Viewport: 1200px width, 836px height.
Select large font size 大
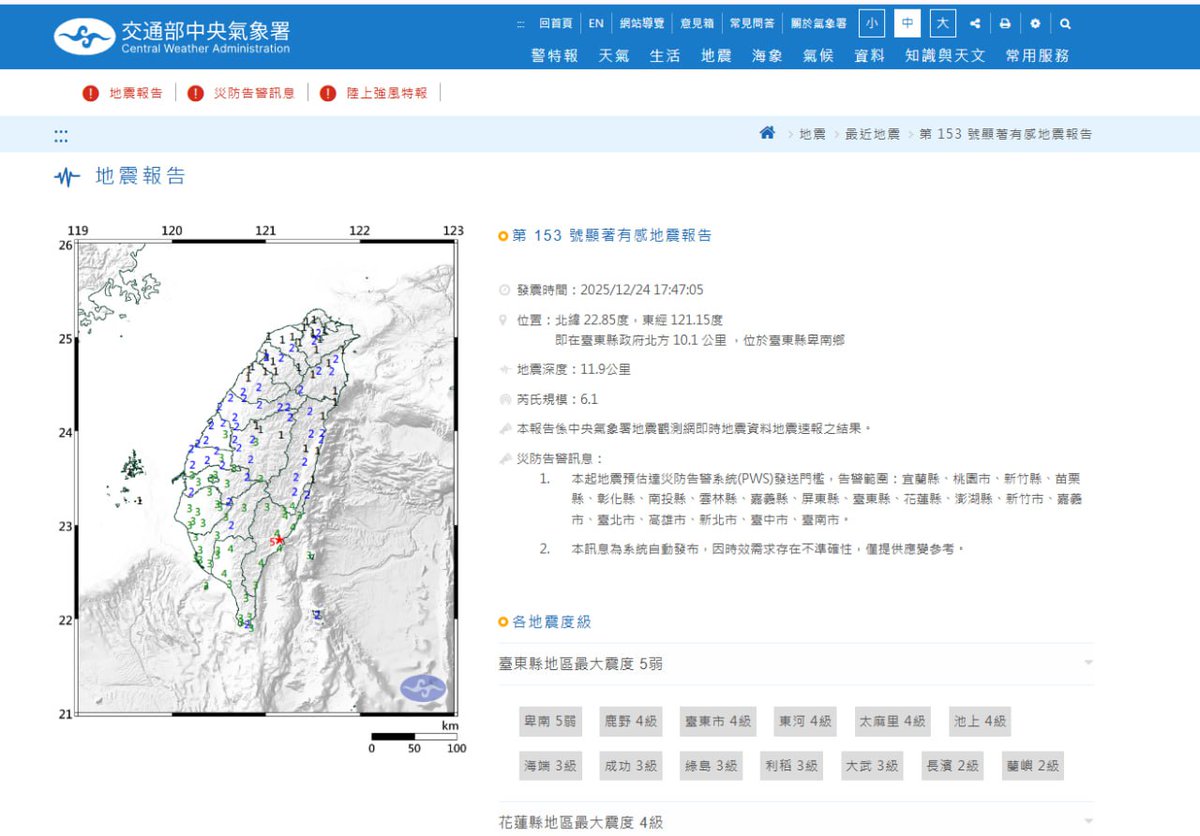943,23
